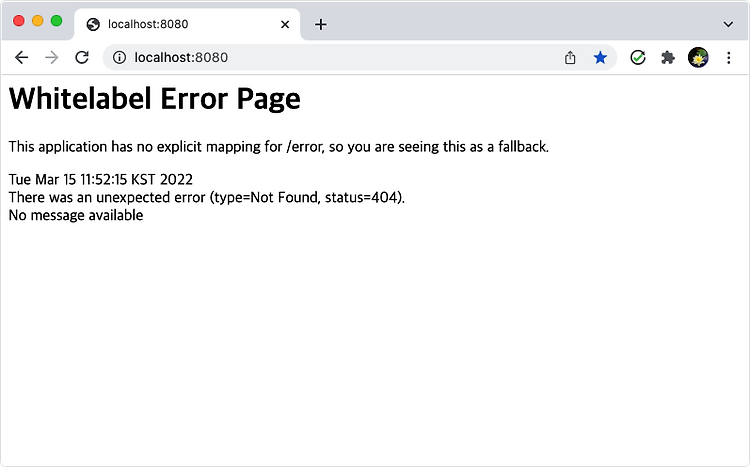Image resolution: width=750 pixels, height=467 pixels.
Task: Minimize the window with yellow button
Action: (x=37, y=21)
